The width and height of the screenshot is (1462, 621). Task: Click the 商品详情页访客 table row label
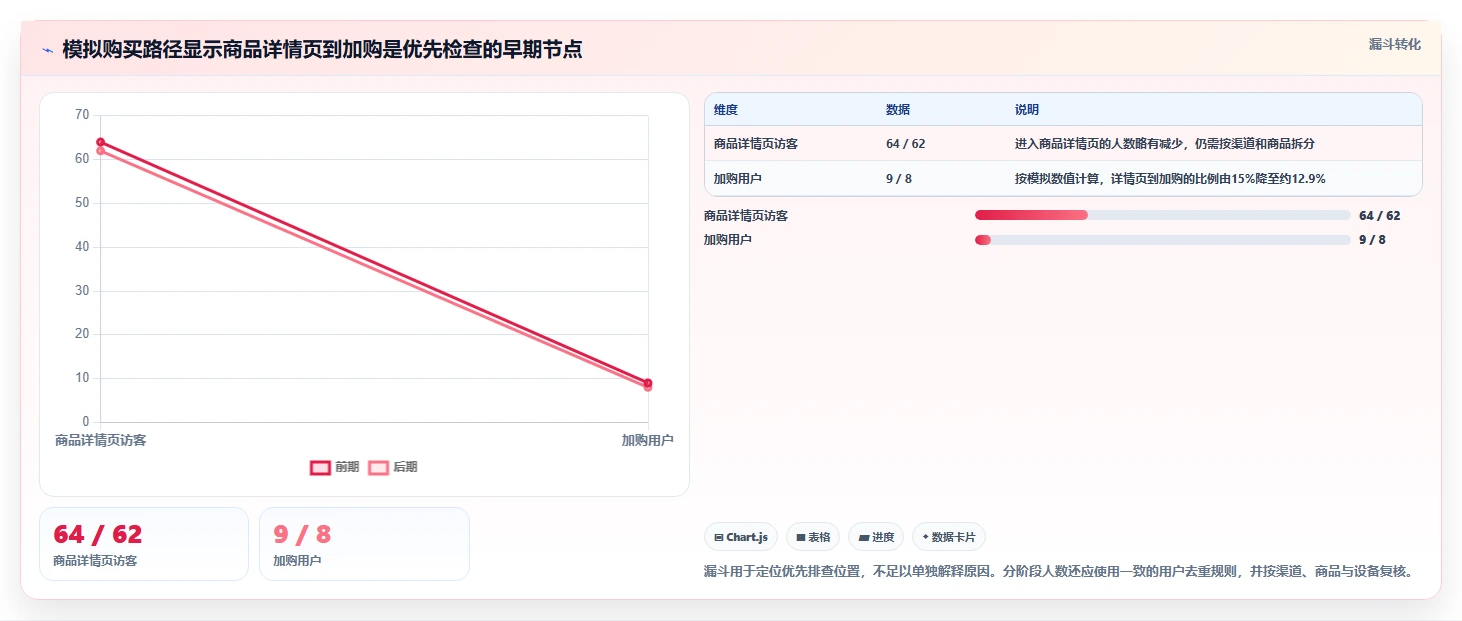pyautogui.click(x=756, y=144)
